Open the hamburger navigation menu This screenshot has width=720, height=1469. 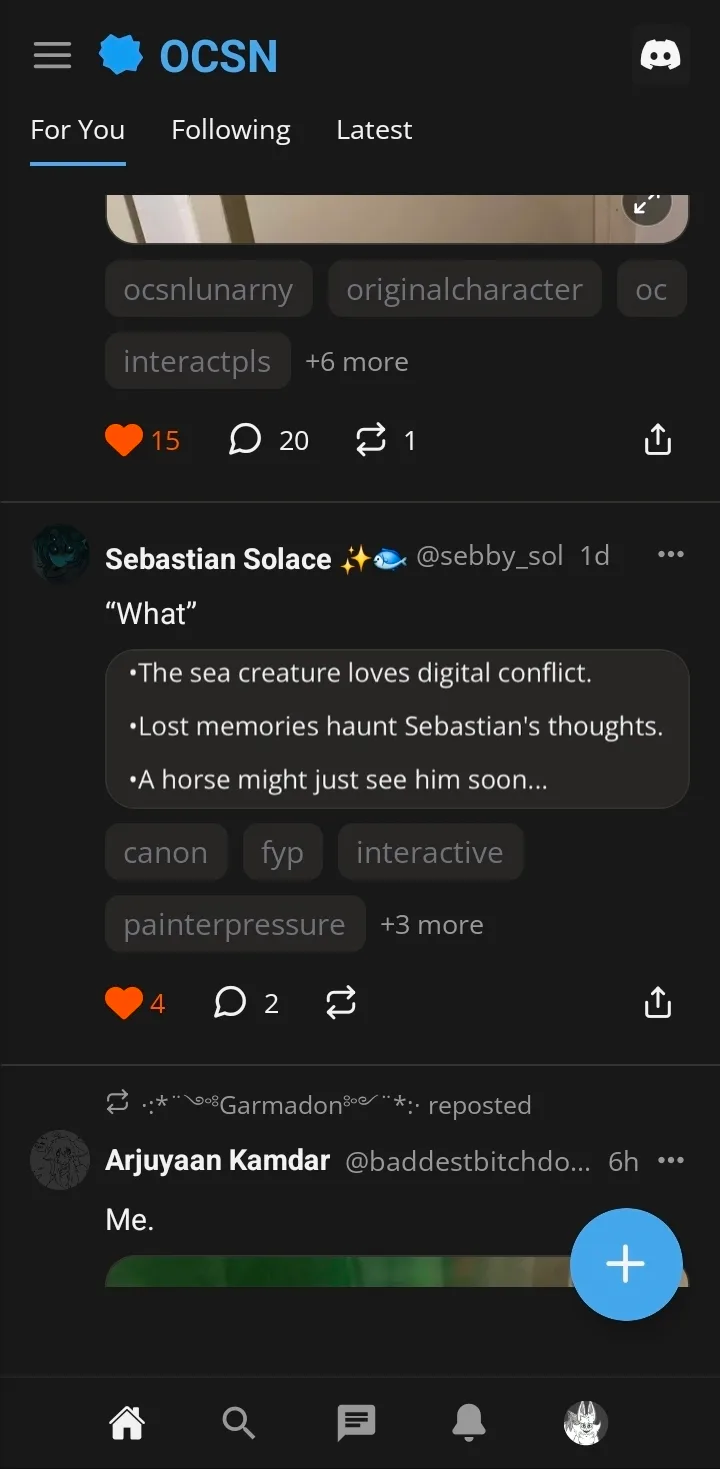coord(52,55)
